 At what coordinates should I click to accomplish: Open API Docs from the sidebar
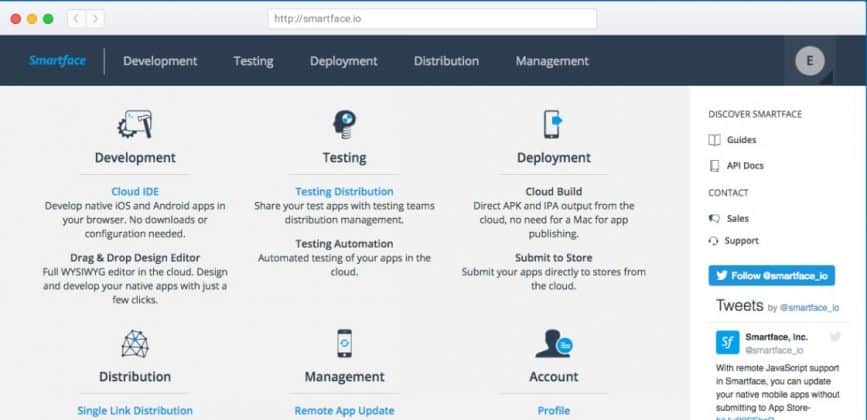pos(745,165)
